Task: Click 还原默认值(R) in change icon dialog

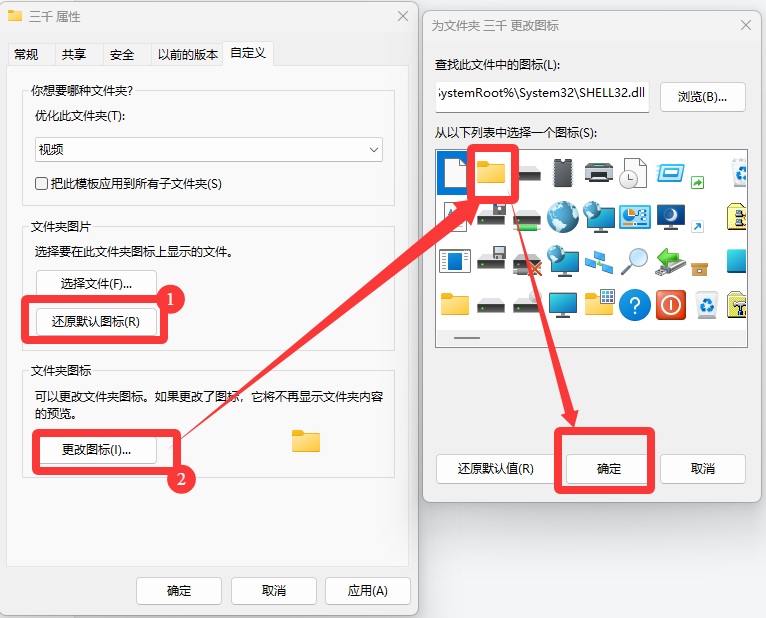Action: (x=495, y=468)
